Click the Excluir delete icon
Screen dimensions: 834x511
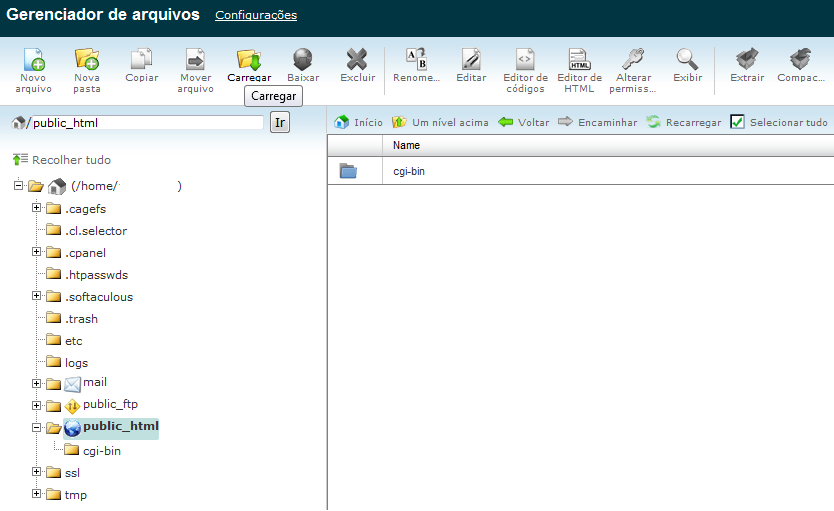(357, 60)
